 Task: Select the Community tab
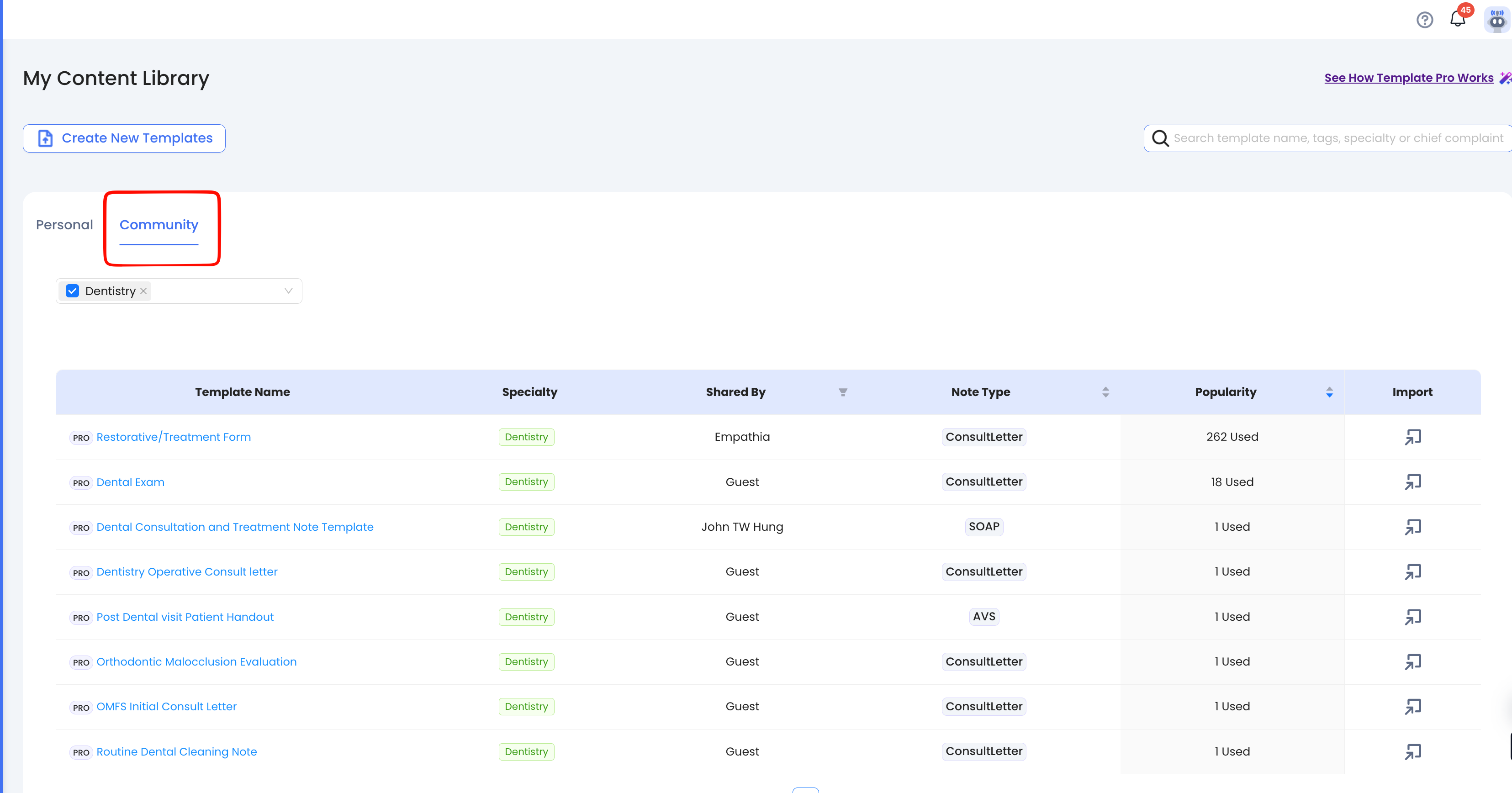[x=159, y=225]
